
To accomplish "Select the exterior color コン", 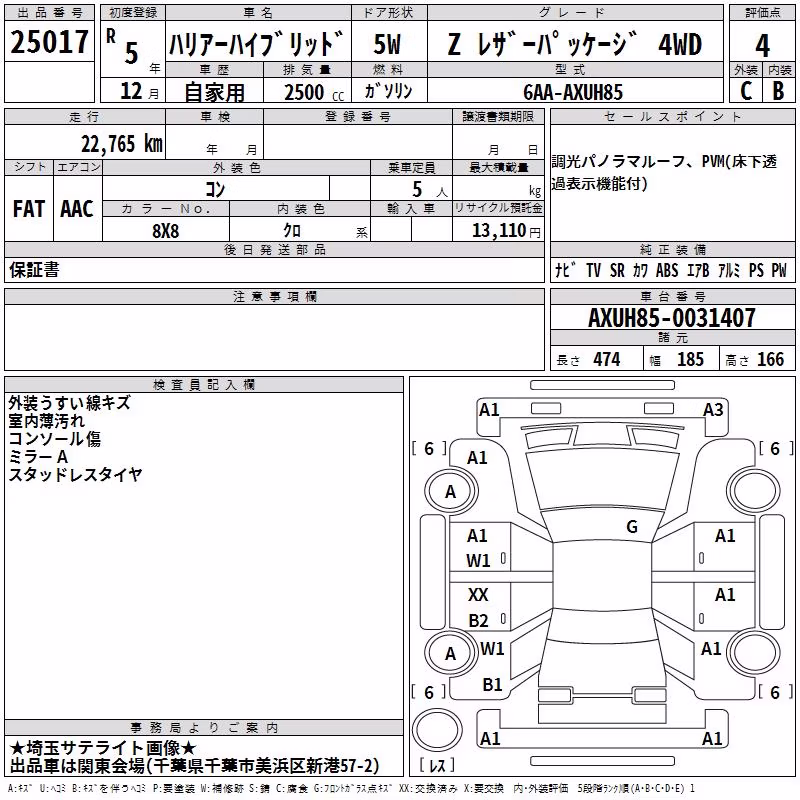I will click(215, 189).
